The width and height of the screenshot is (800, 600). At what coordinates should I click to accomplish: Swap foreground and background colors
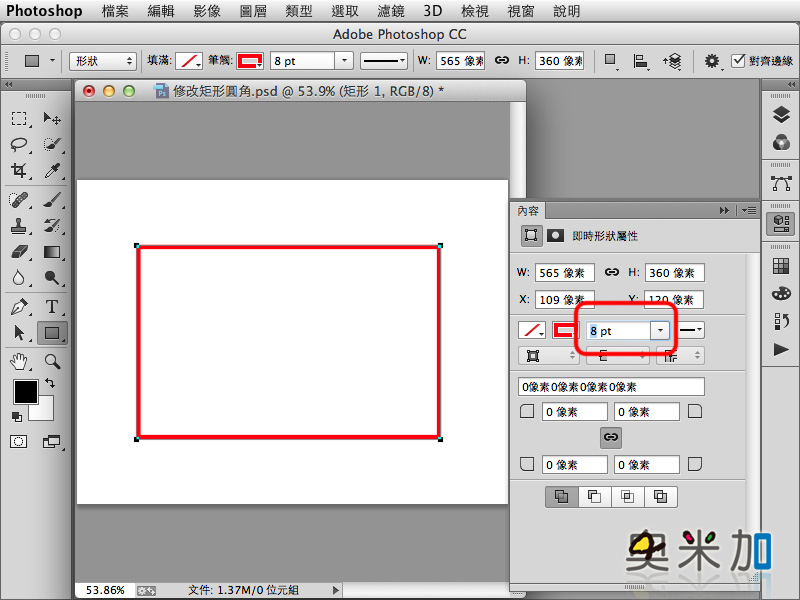[x=49, y=383]
